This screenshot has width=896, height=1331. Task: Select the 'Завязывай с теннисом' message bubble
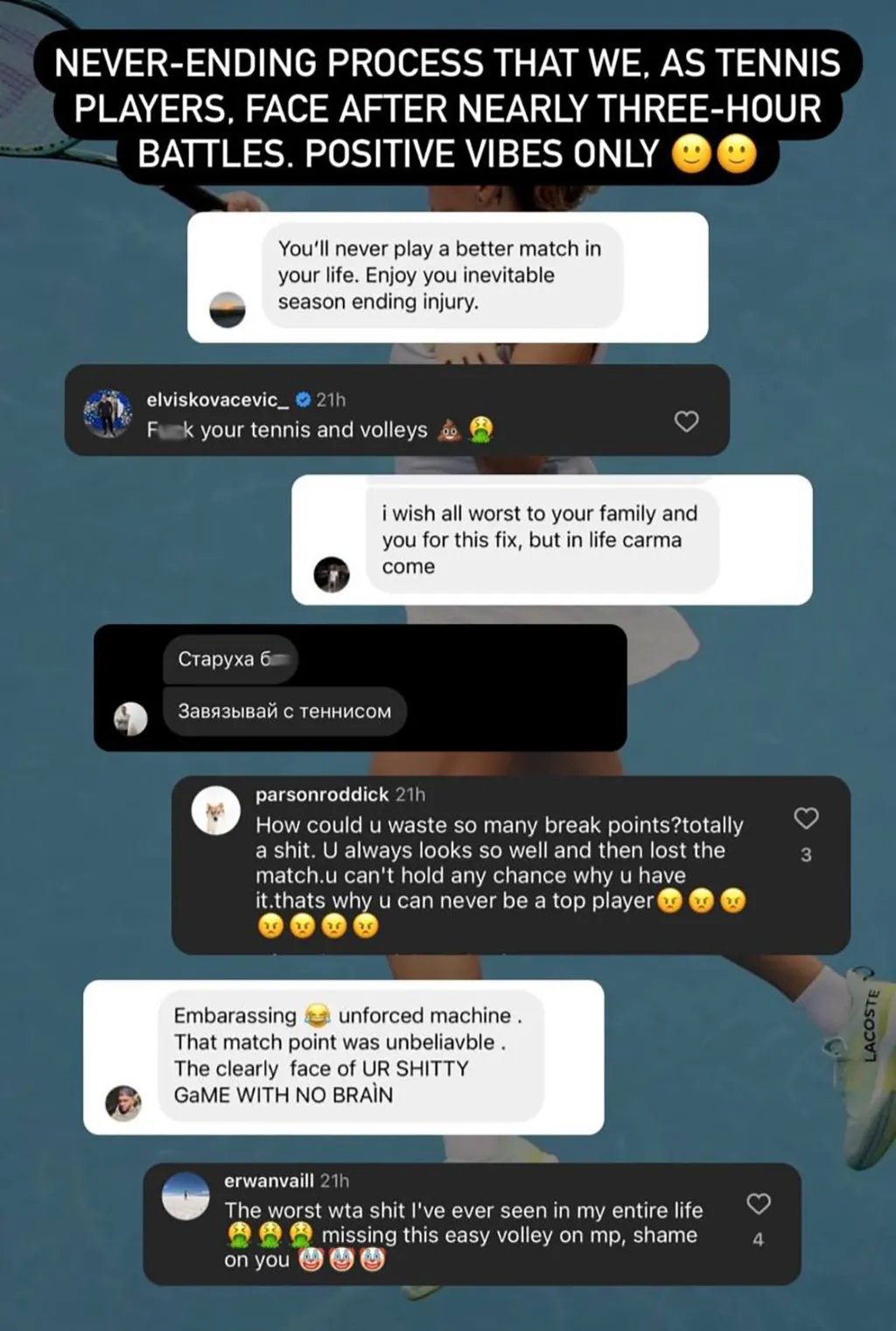coord(285,711)
